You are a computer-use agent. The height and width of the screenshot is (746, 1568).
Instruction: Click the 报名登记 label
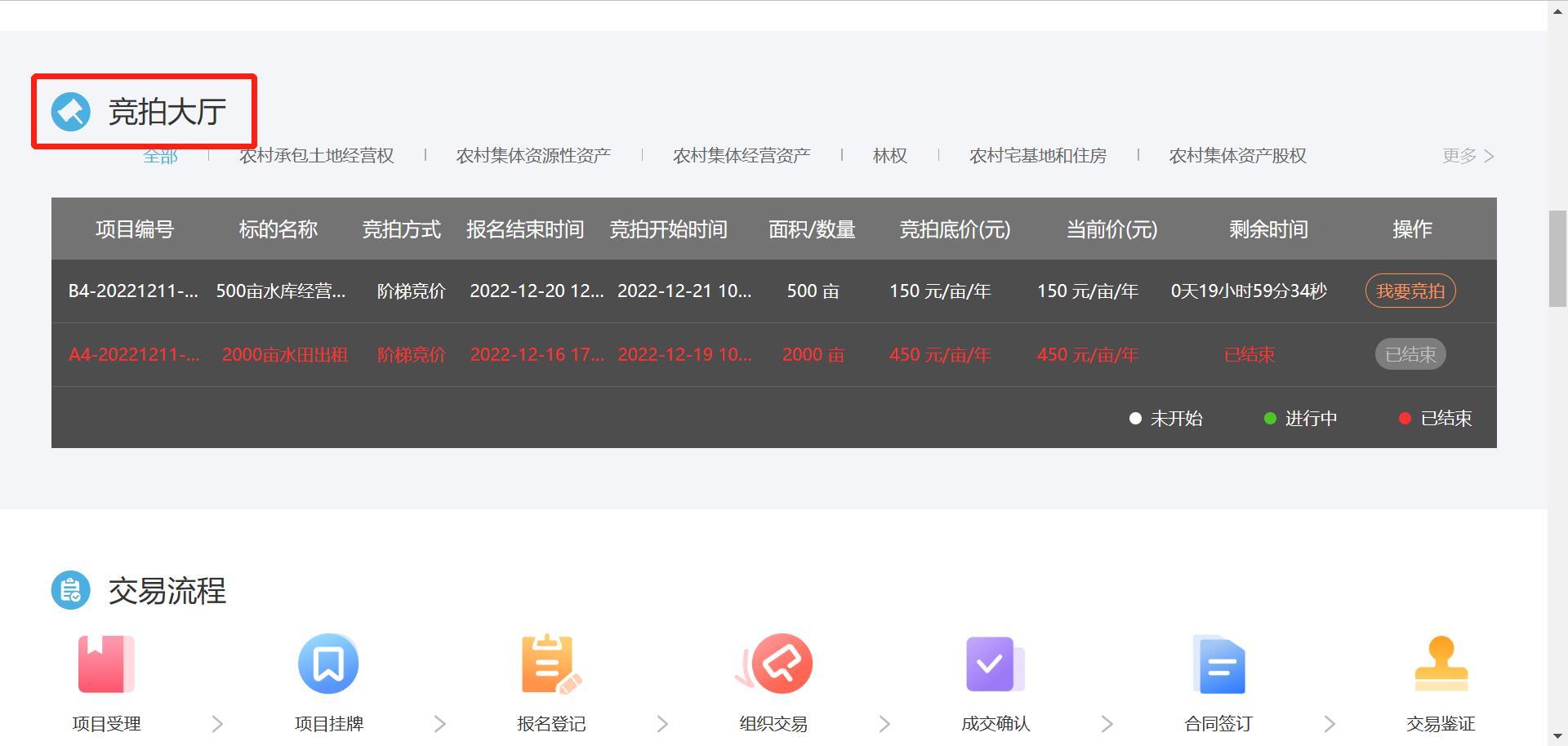point(551,724)
